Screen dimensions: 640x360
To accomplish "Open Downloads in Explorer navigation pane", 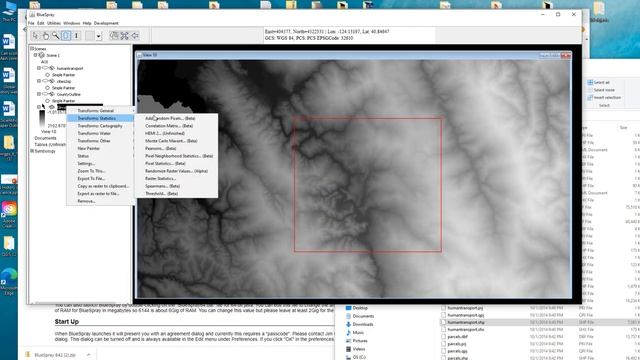I will click(x=359, y=324).
